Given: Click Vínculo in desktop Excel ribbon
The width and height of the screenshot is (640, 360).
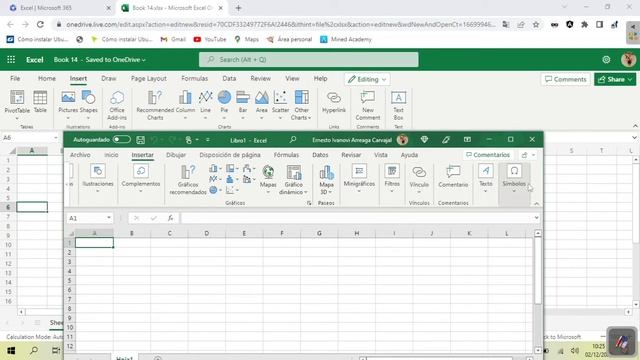Looking at the screenshot, I should pyautogui.click(x=419, y=178).
